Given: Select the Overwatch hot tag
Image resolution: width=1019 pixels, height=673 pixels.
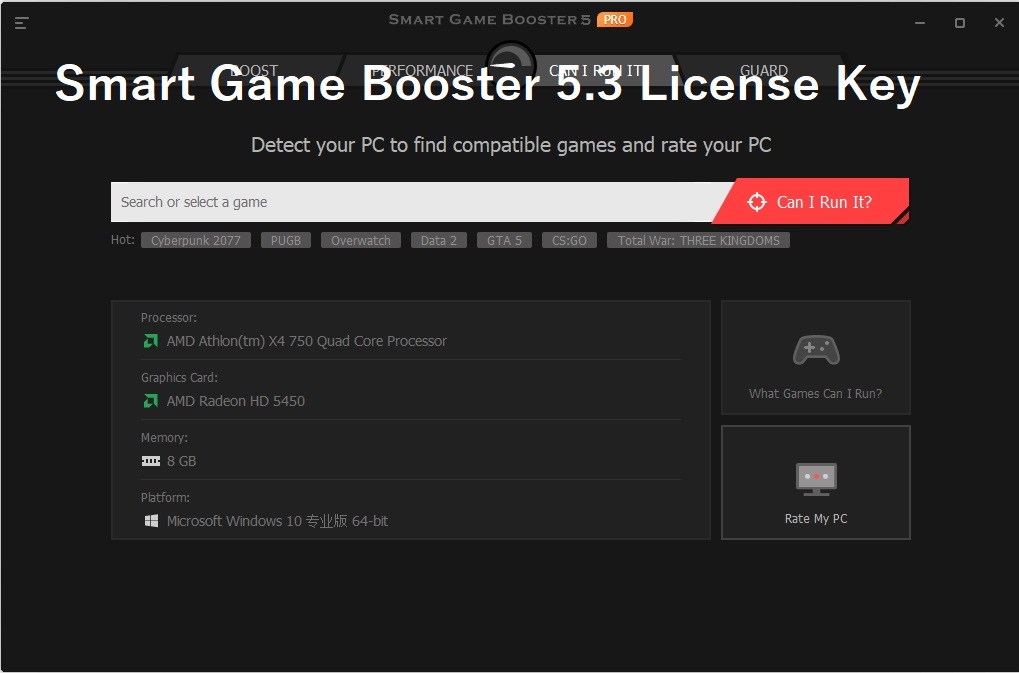Looking at the screenshot, I should (x=361, y=241).
